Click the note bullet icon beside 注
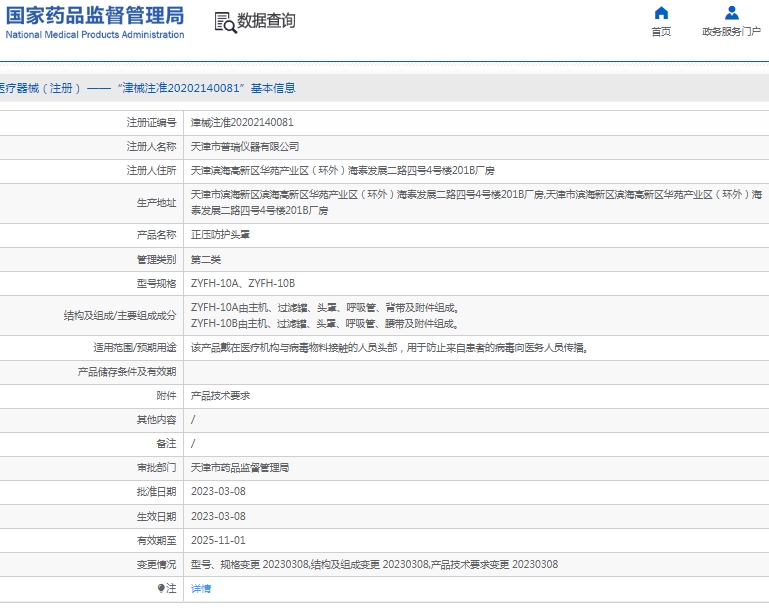The width and height of the screenshot is (769, 611). [x=160, y=588]
